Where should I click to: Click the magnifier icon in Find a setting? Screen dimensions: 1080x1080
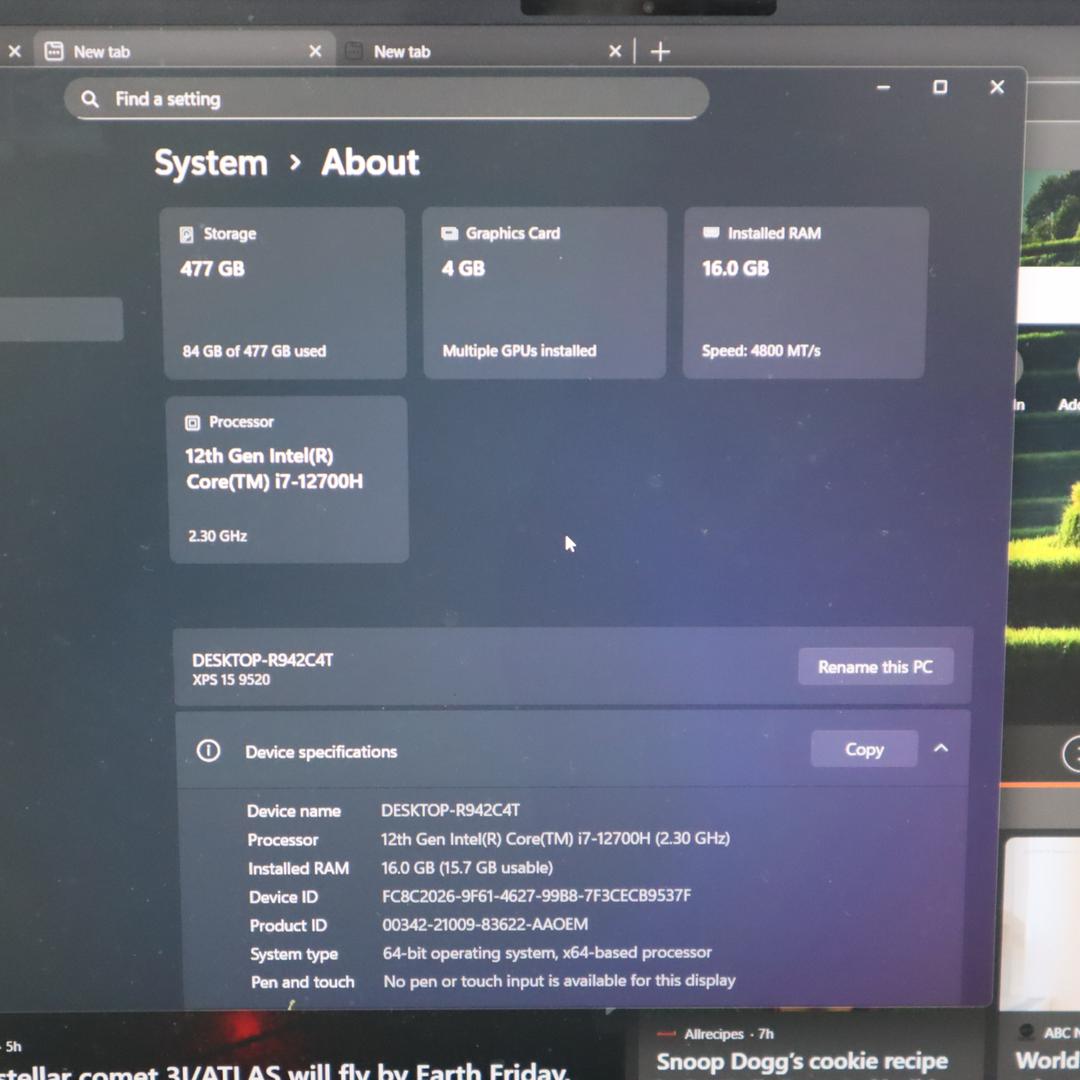point(90,99)
